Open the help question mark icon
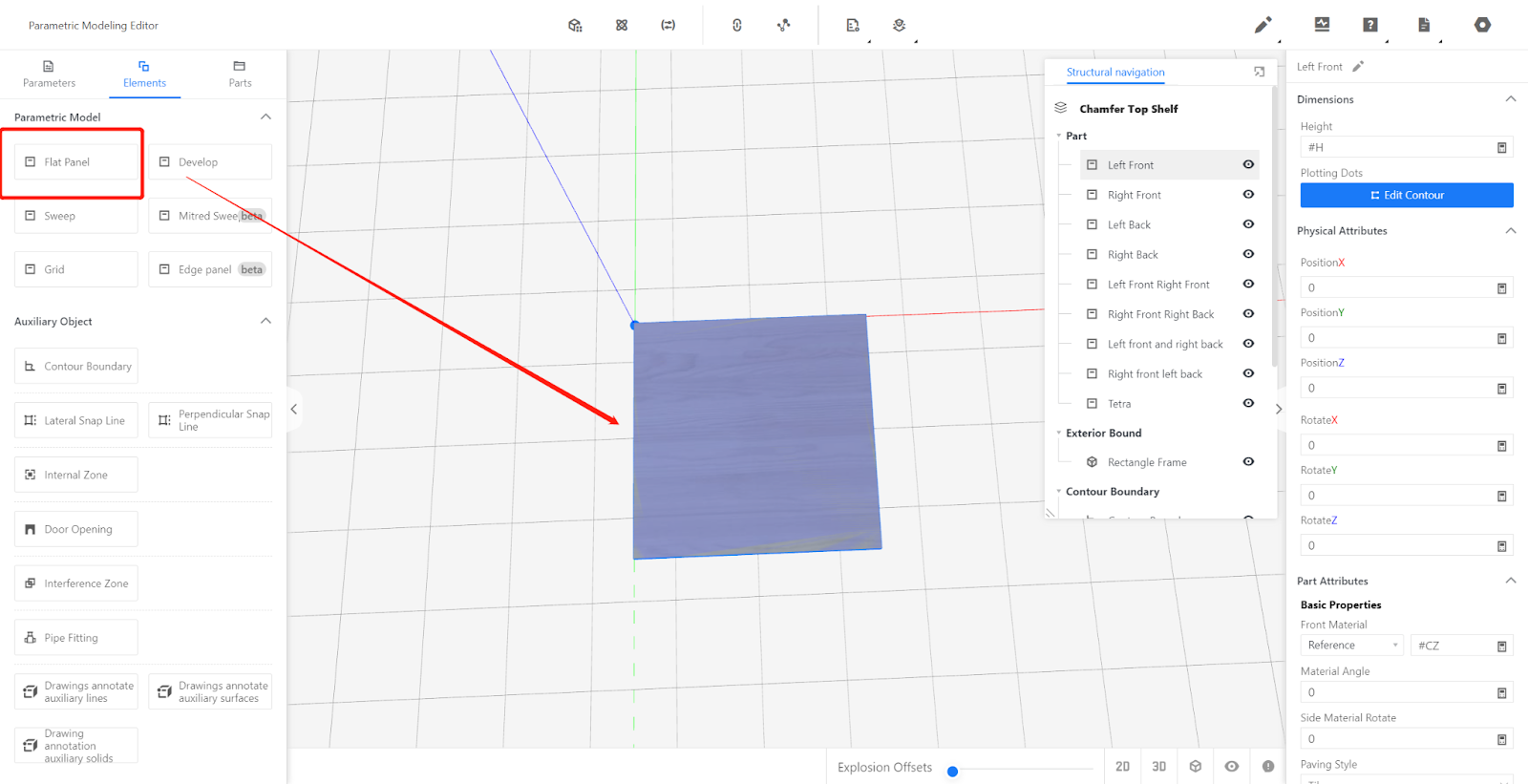Viewport: 1528px width, 784px height. coord(1370,25)
